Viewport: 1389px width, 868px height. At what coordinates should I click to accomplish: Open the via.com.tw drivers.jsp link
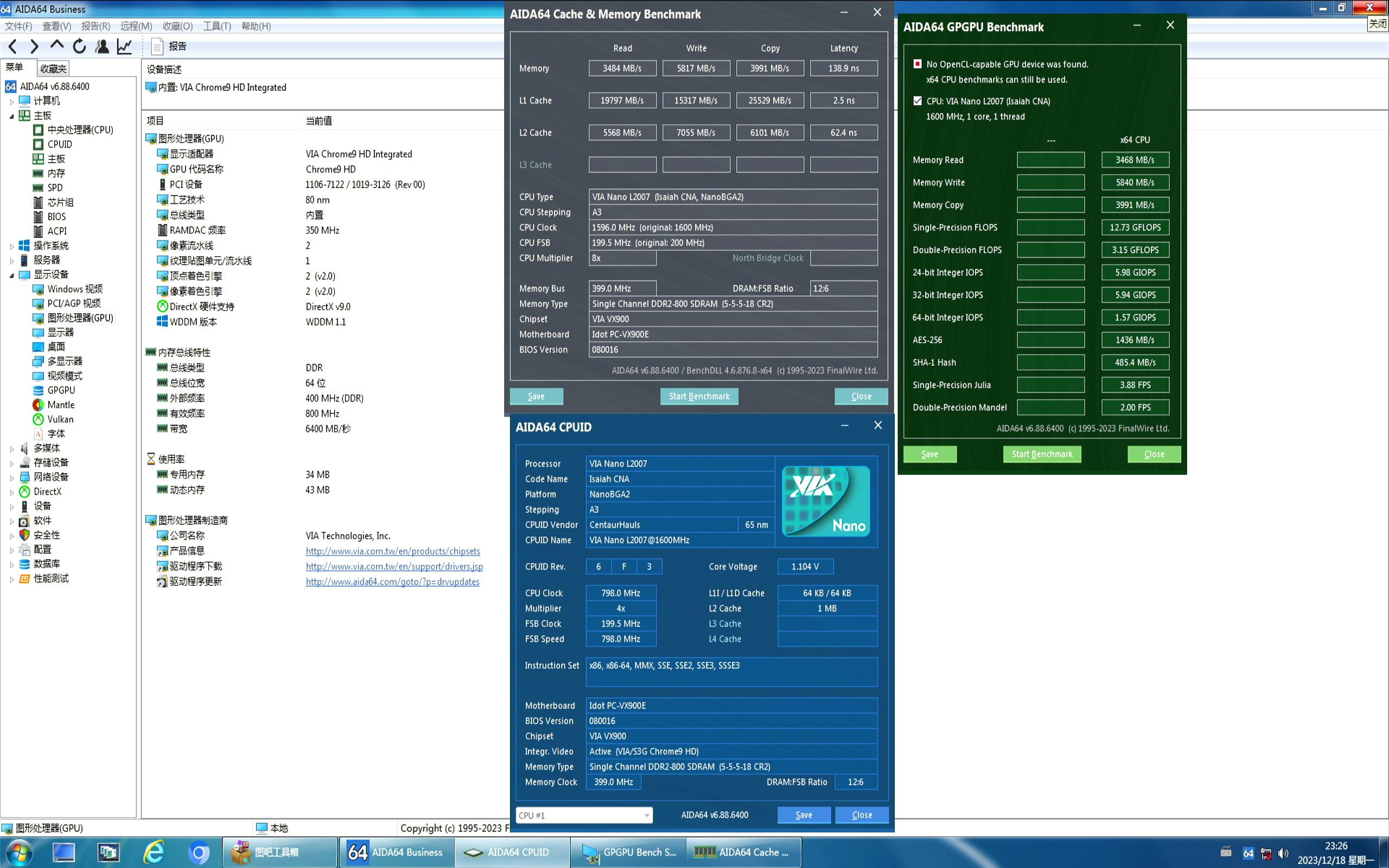(x=394, y=566)
